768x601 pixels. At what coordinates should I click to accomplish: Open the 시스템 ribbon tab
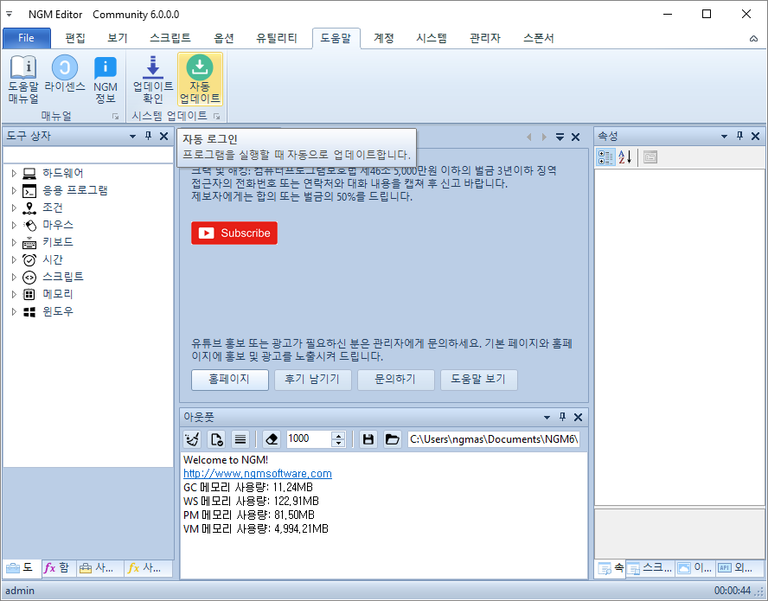pyautogui.click(x=432, y=38)
